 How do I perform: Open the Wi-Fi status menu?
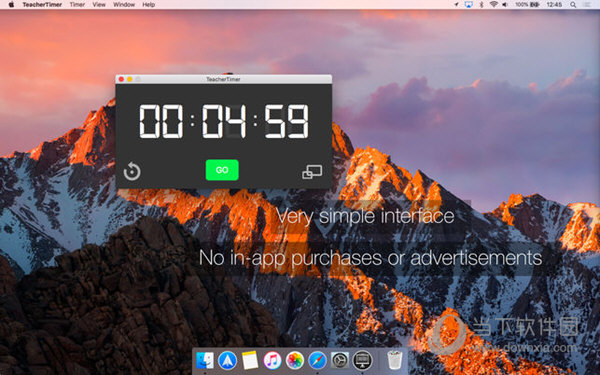click(x=494, y=5)
